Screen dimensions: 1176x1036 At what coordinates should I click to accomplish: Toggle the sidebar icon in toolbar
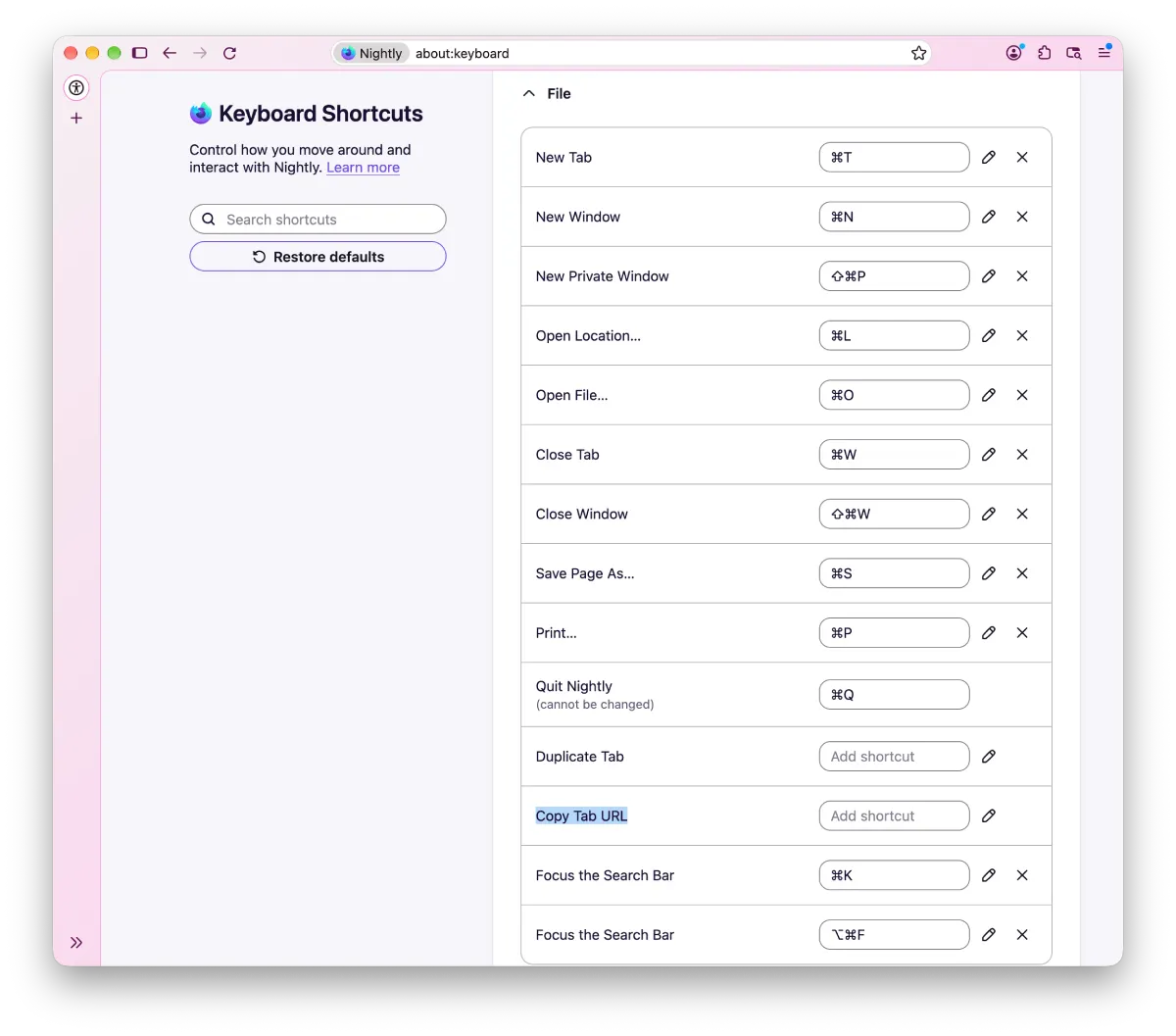140,53
